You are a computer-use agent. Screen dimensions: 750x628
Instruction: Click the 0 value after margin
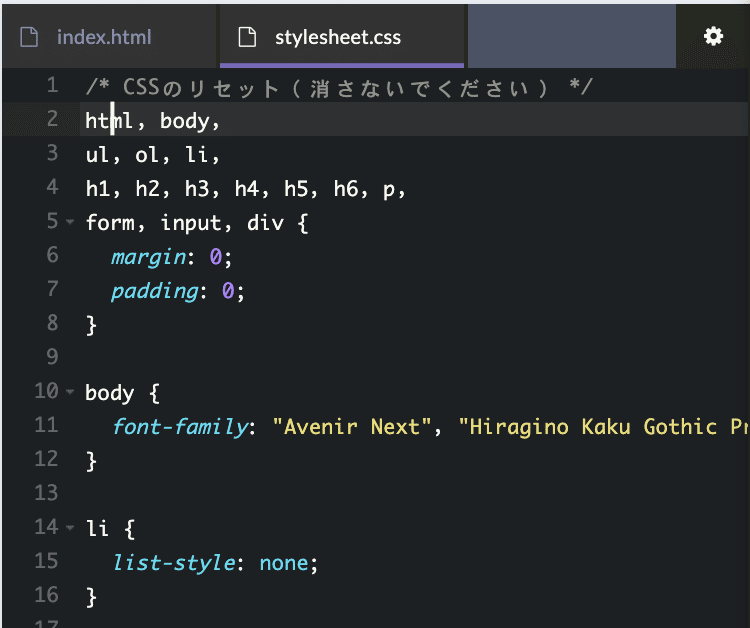click(x=215, y=257)
